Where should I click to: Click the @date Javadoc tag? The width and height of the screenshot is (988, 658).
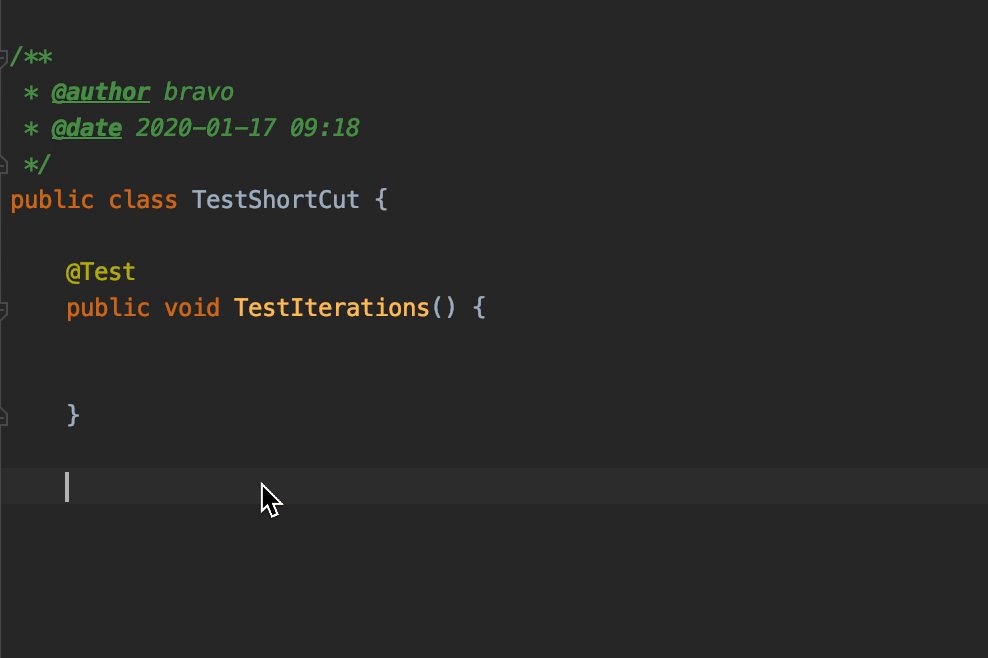click(86, 129)
